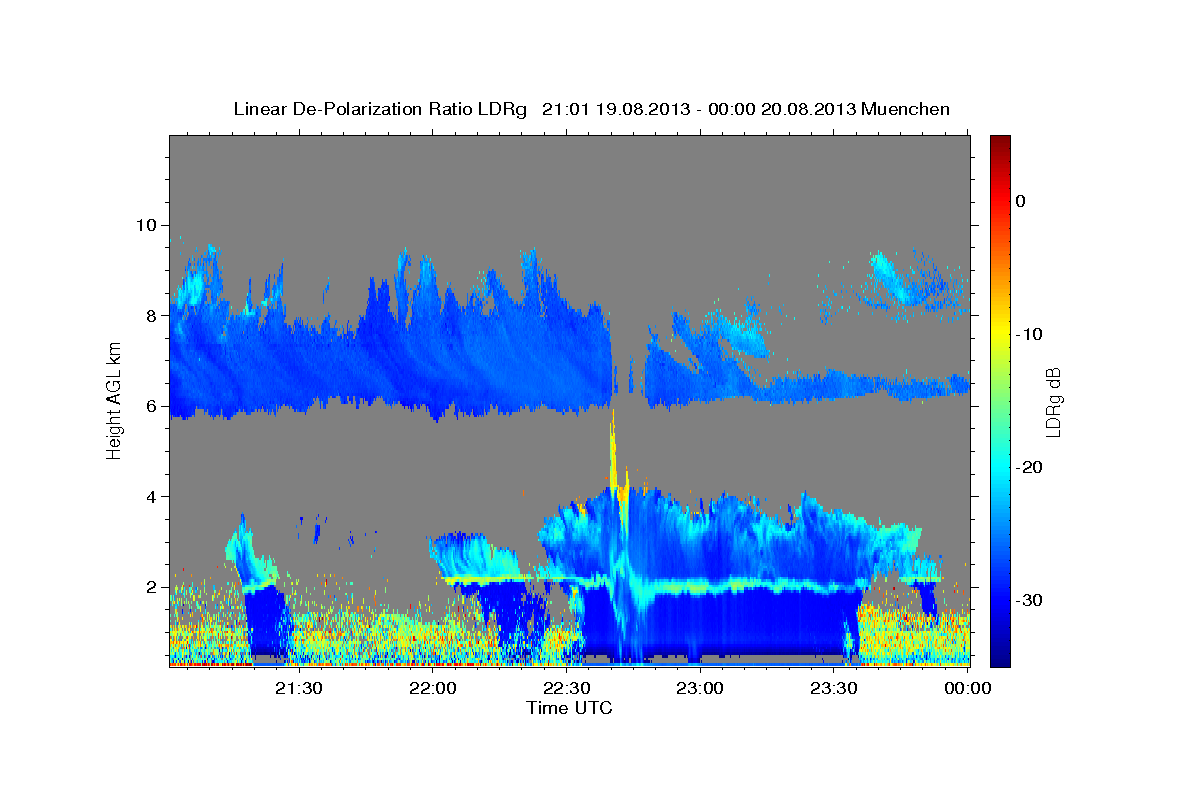Click the dark red top of colorbar
Screen dimensions: 1200x800
point(1000,142)
